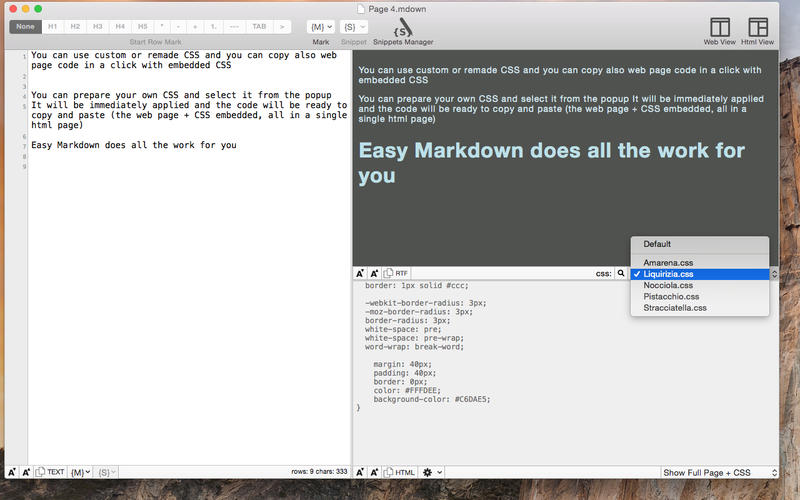The image size is (800, 500).
Task: Click 'color: #FFFDEE;' code line
Action: pos(407,391)
